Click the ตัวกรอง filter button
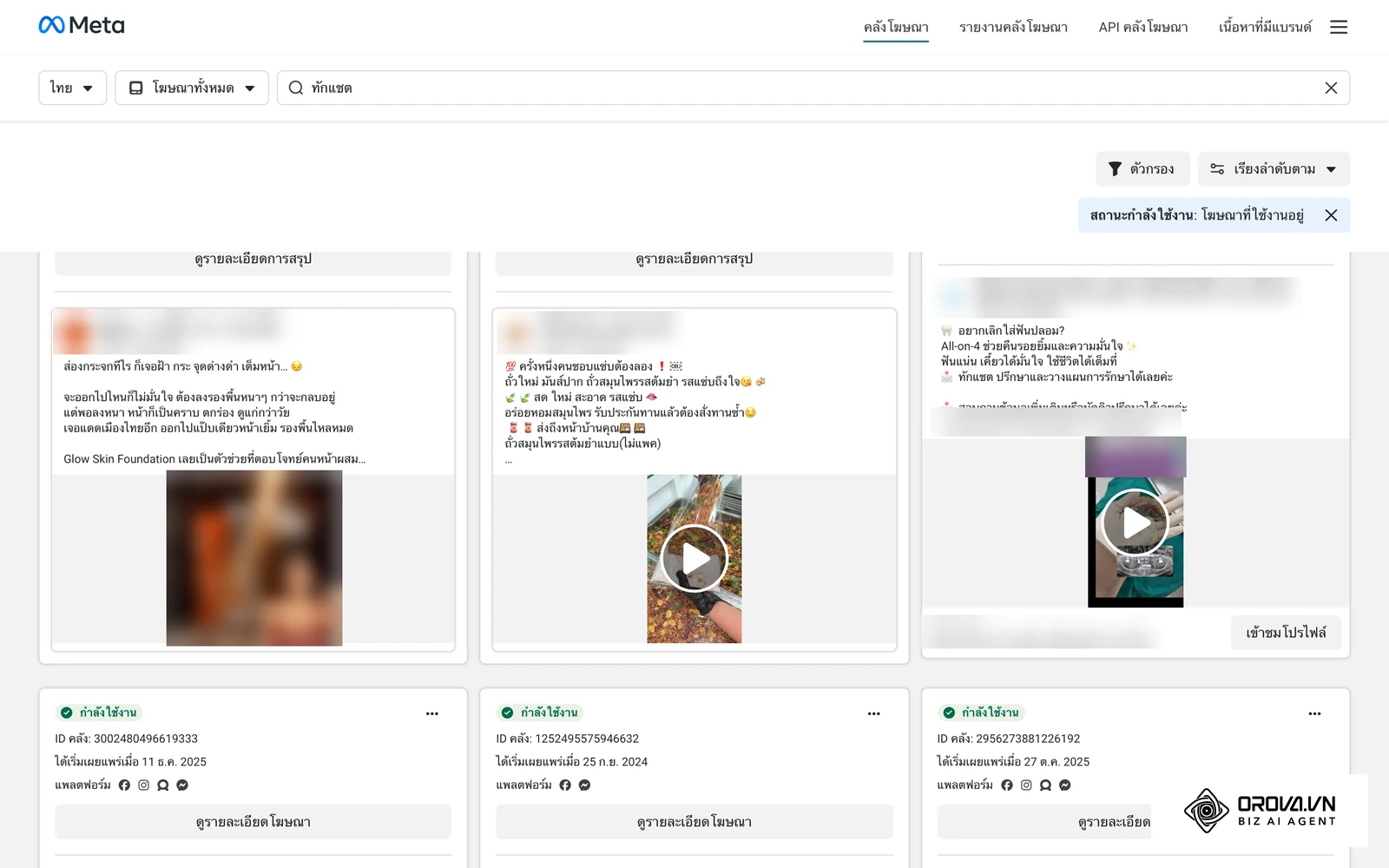The width and height of the screenshot is (1389, 868). tap(1142, 168)
